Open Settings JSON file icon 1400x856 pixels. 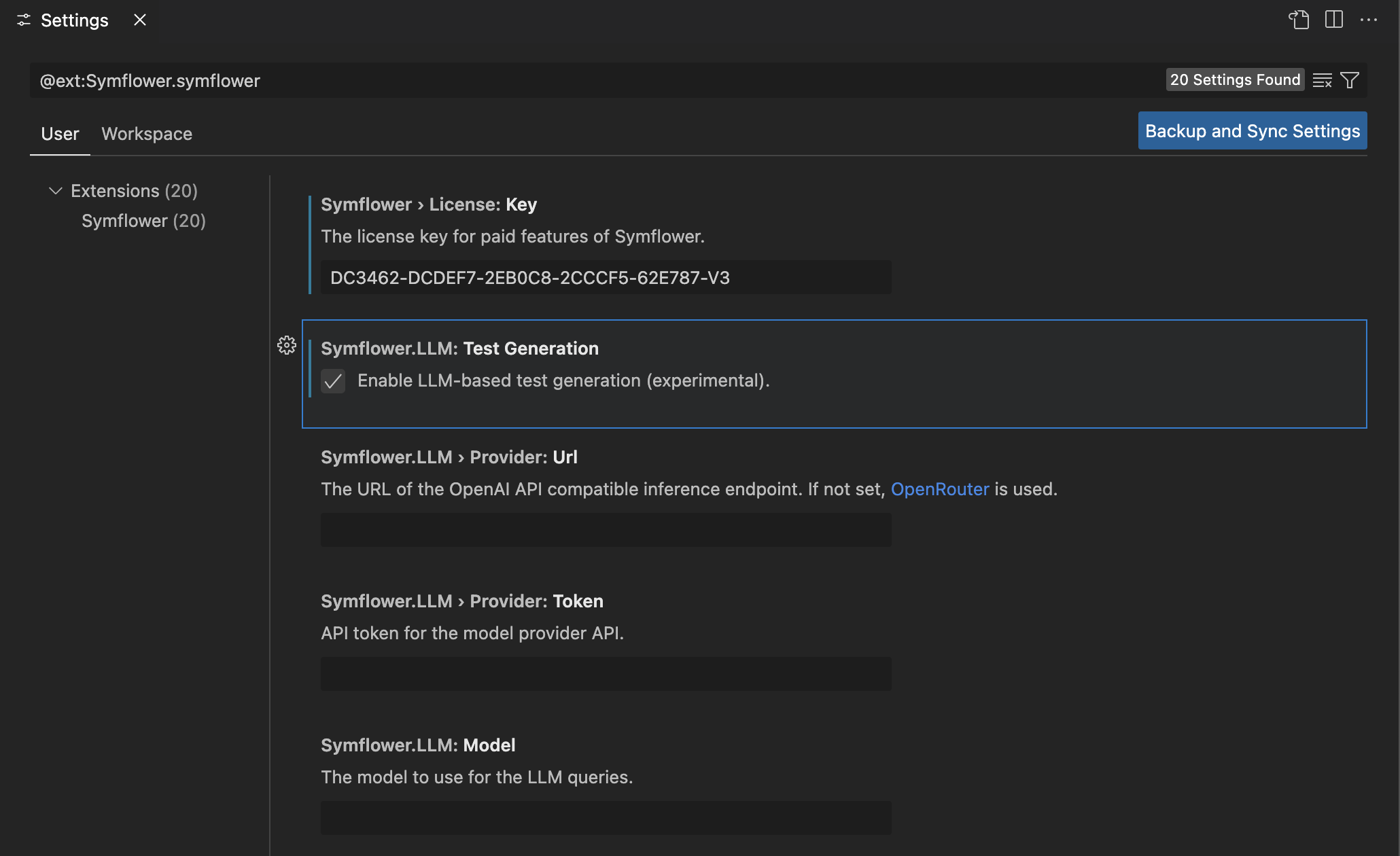click(x=1299, y=20)
